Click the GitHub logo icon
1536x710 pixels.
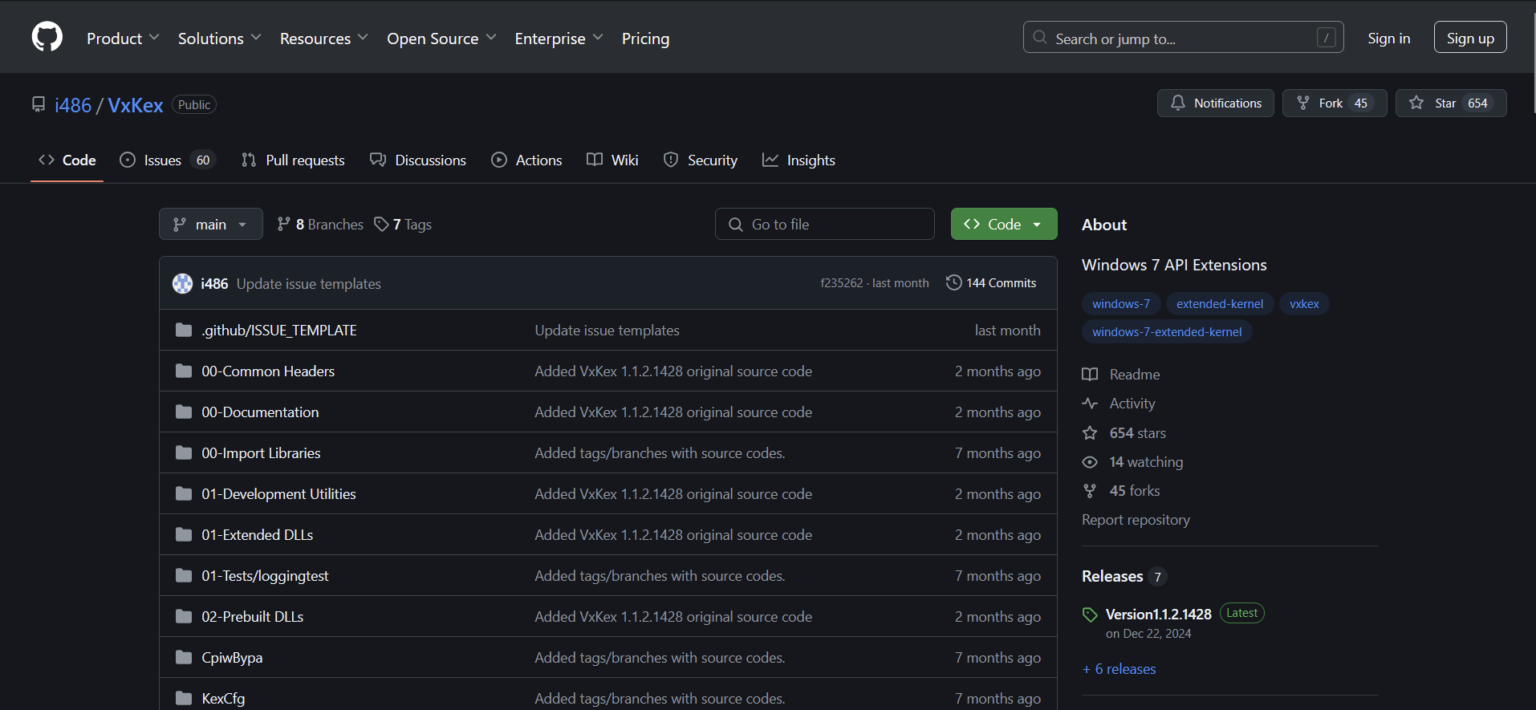[x=47, y=37]
